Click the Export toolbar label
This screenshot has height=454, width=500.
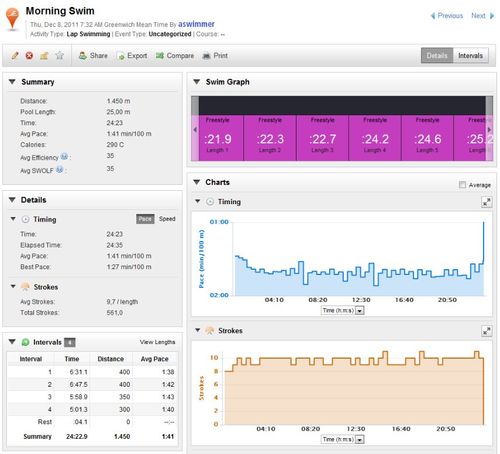[x=137, y=56]
